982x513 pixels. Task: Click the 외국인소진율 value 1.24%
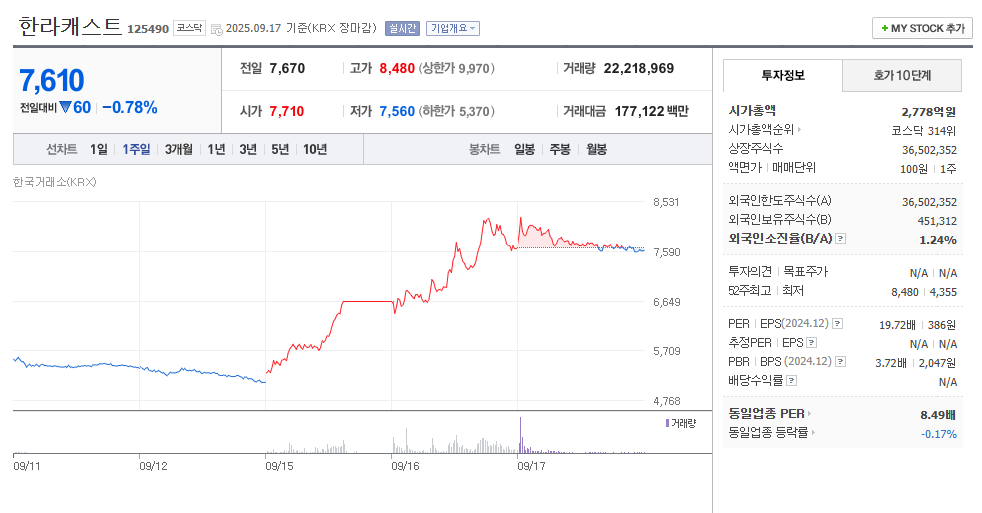[938, 240]
